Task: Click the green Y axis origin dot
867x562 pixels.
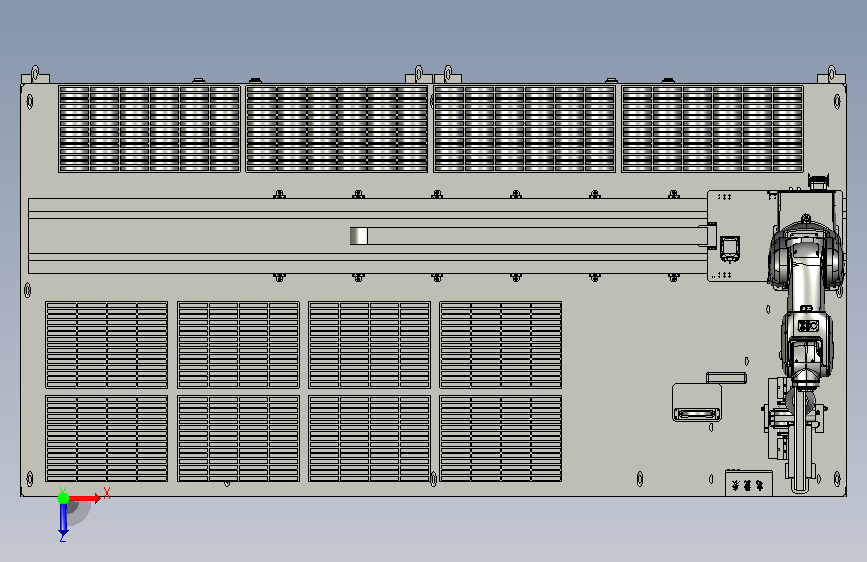Action: (x=64, y=498)
